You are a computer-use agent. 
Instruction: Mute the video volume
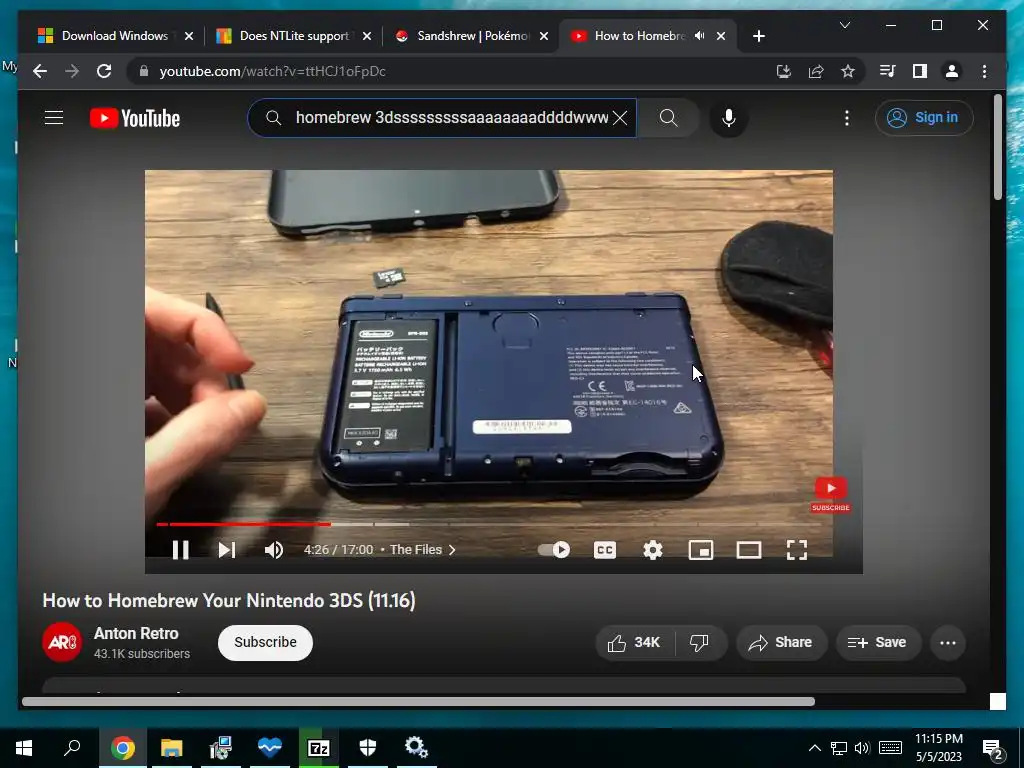[x=274, y=550]
